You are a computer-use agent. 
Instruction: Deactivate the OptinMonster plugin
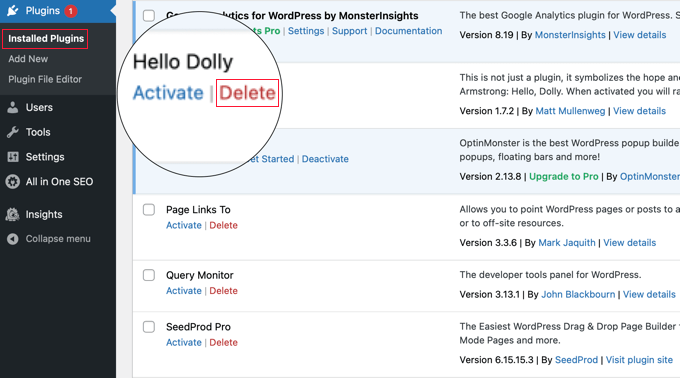coord(325,159)
